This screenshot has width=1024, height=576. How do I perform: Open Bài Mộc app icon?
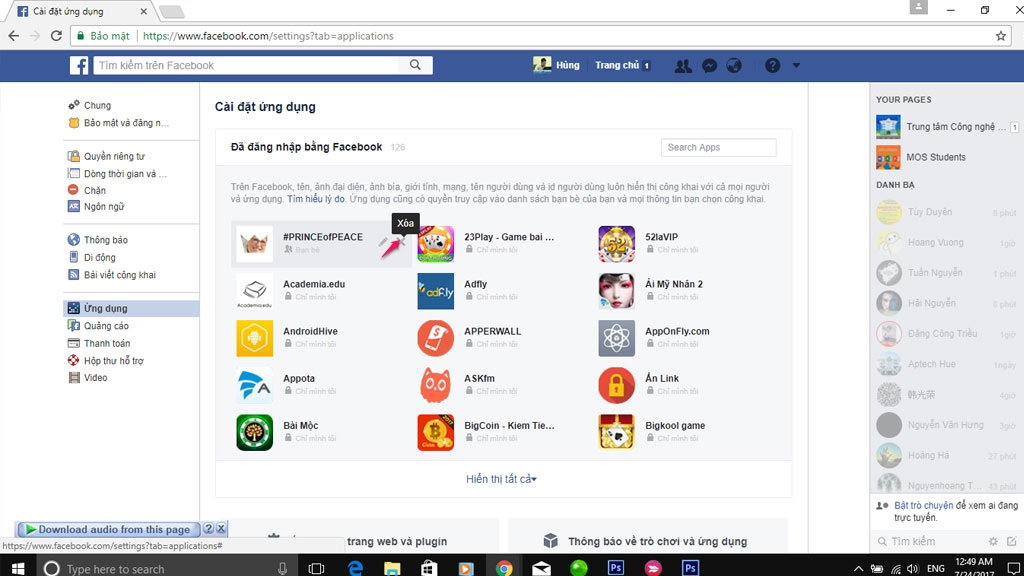point(255,432)
